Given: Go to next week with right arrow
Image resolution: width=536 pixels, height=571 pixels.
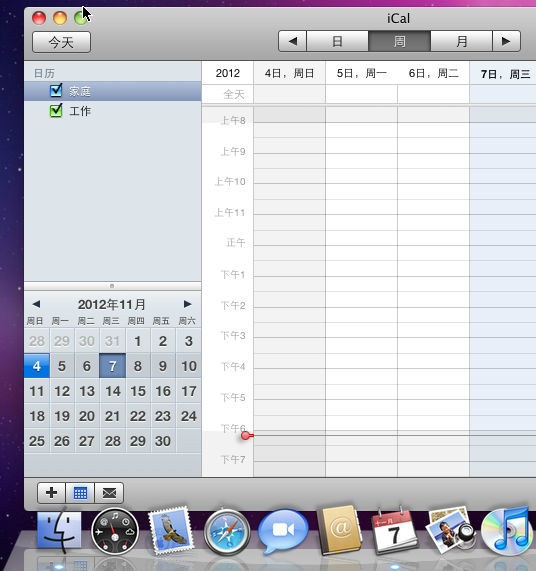Looking at the screenshot, I should tap(506, 41).
